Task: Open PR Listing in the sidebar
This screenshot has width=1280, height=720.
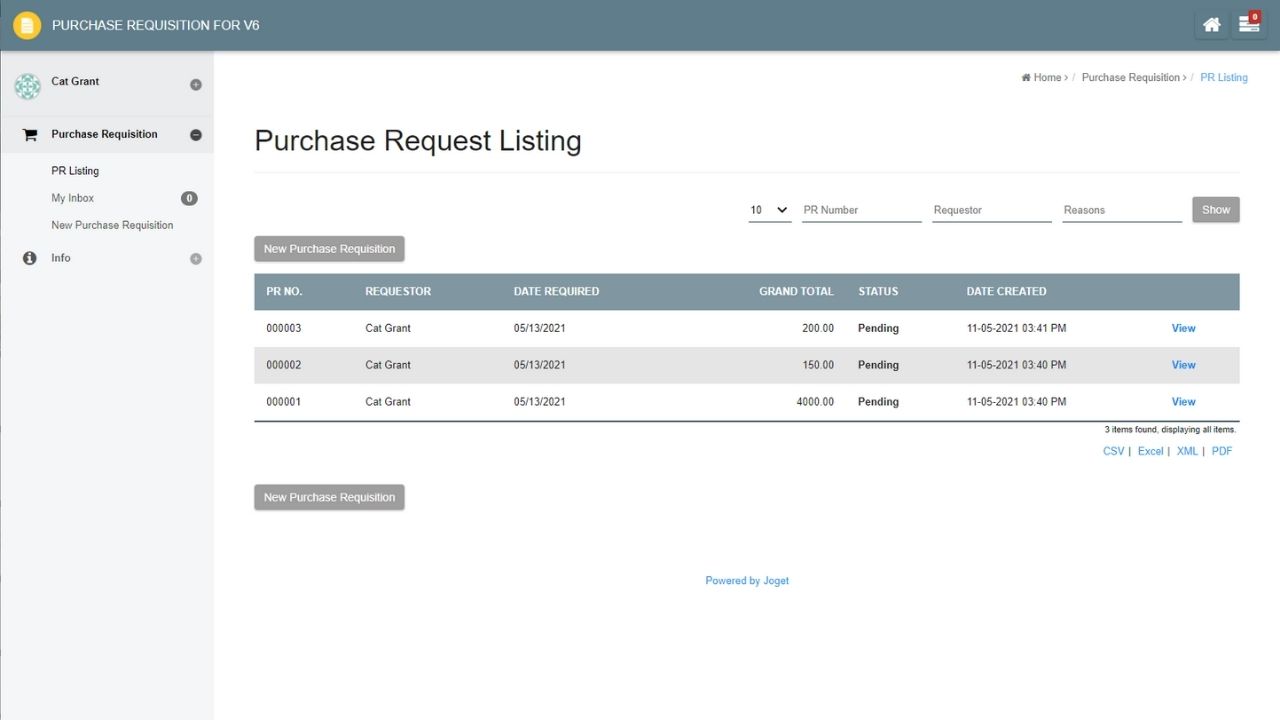Action: coord(75,171)
